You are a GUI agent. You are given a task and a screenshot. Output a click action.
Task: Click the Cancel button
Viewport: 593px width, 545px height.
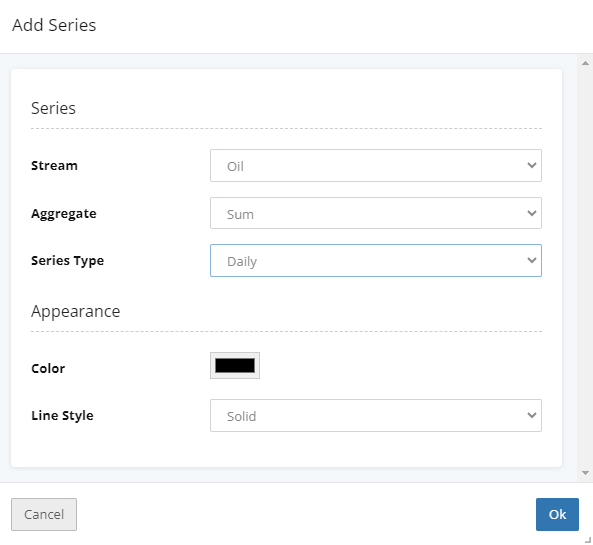tap(44, 514)
